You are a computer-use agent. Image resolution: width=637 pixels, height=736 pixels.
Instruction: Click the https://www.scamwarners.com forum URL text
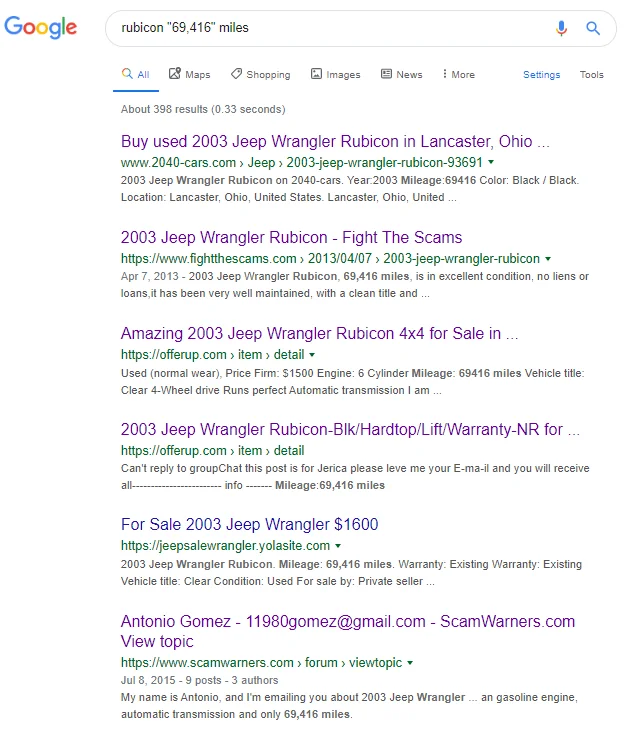(x=261, y=663)
